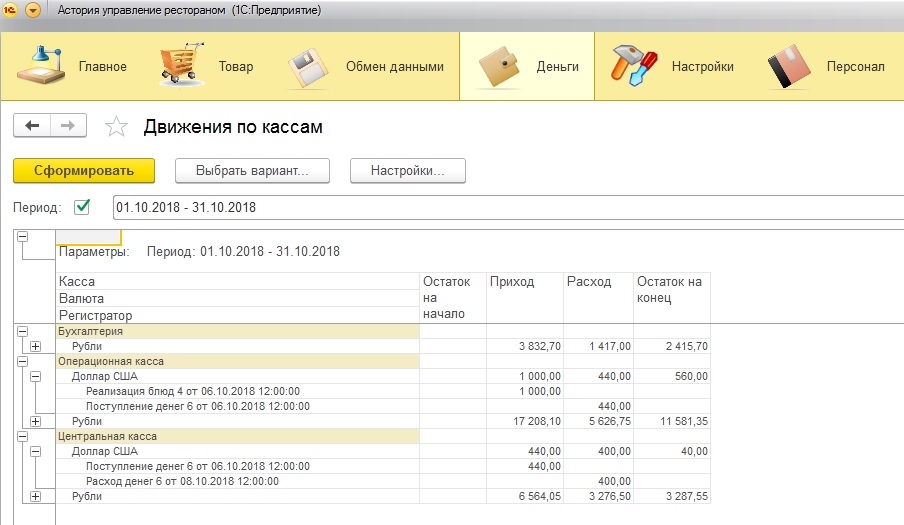This screenshot has width=904, height=525.
Task: Open the title bar main menu dropdown arrow
Action: click(x=33, y=10)
